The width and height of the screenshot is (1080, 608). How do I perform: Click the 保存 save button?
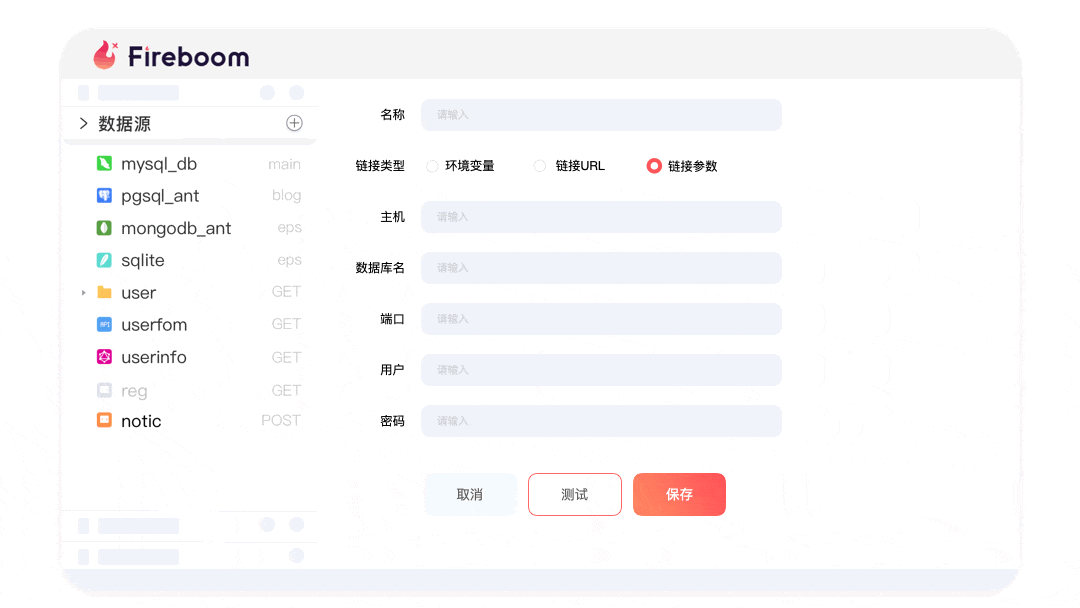point(679,494)
